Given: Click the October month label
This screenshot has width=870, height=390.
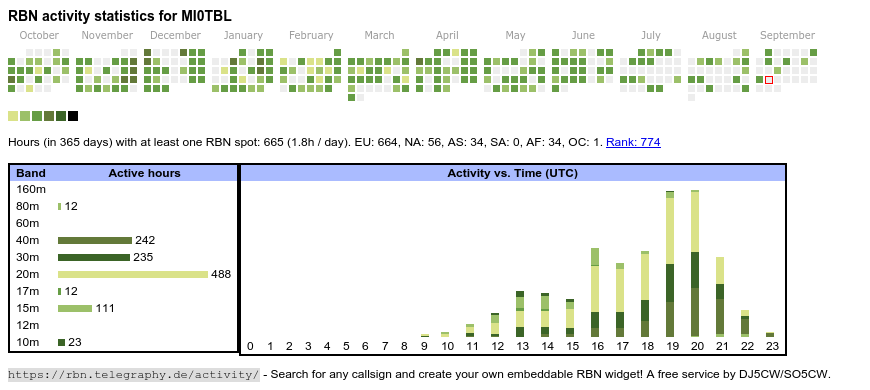Looking at the screenshot, I should point(39,36).
